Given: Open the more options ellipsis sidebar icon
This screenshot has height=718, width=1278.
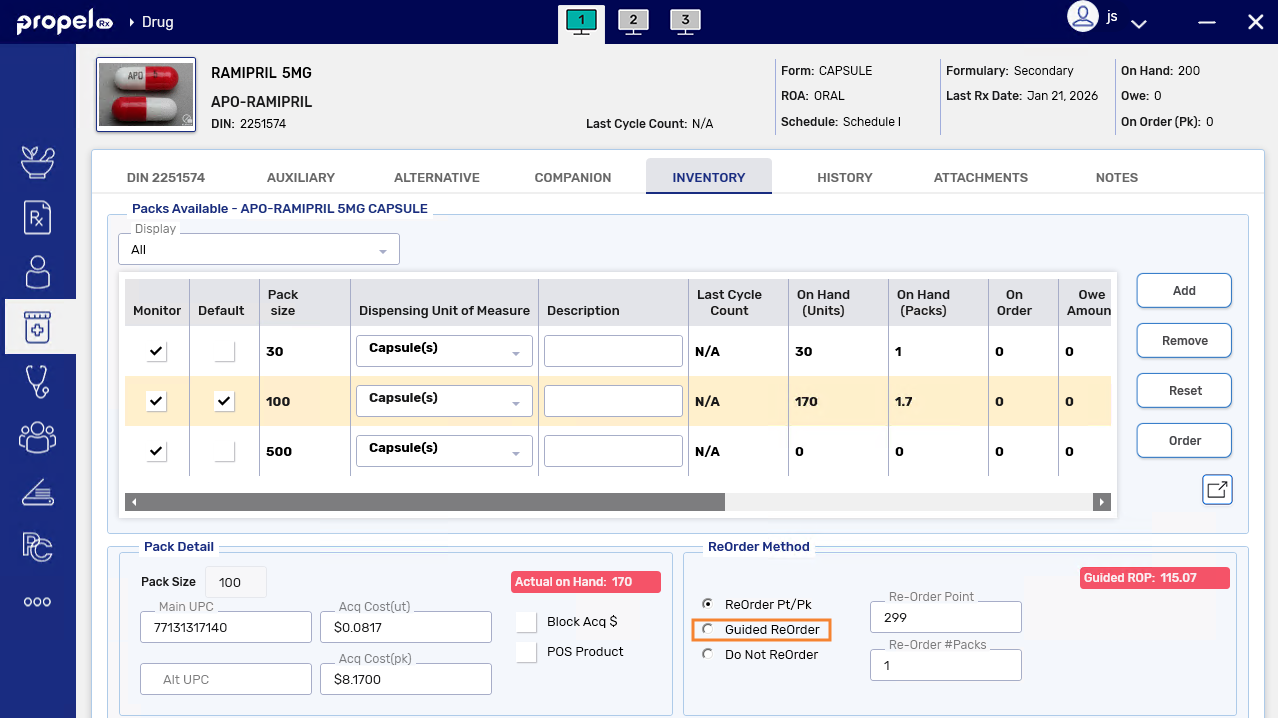Looking at the screenshot, I should point(37,602).
